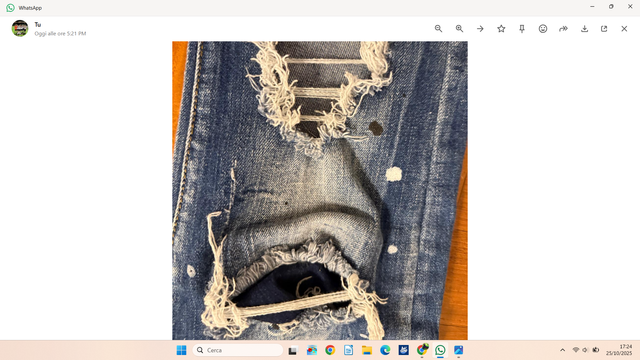
Task: Close the image viewer
Action: [x=624, y=29]
